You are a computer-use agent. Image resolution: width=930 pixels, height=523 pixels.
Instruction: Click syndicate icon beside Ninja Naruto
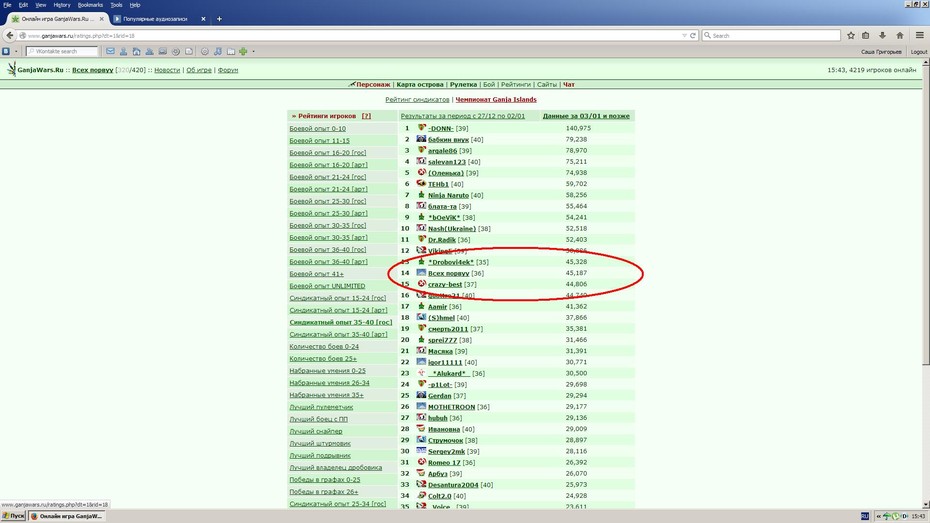[x=421, y=194]
